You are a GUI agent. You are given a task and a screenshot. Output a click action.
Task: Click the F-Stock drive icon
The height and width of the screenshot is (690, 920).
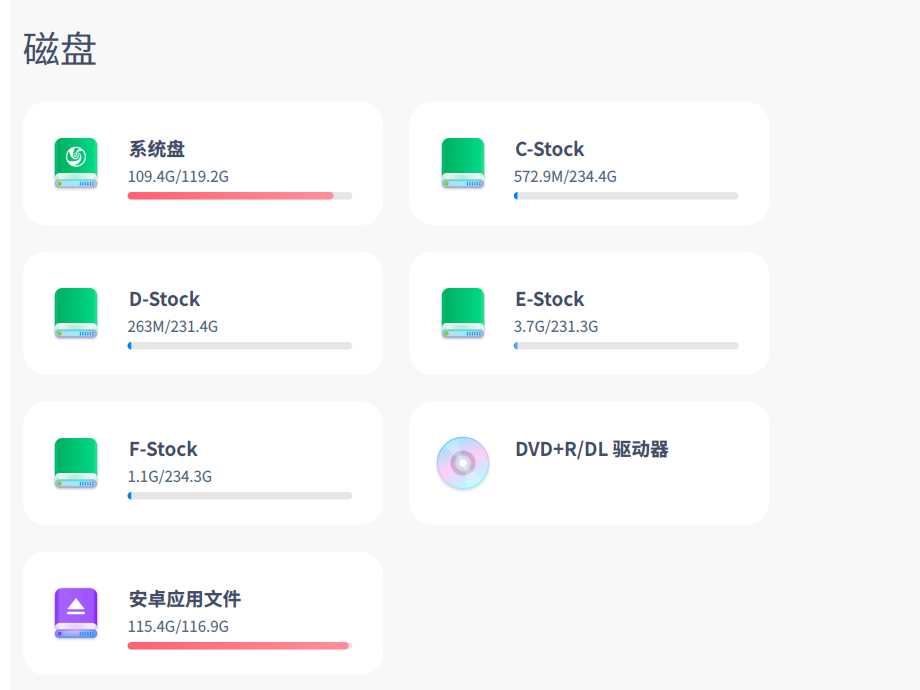pyautogui.click(x=76, y=463)
